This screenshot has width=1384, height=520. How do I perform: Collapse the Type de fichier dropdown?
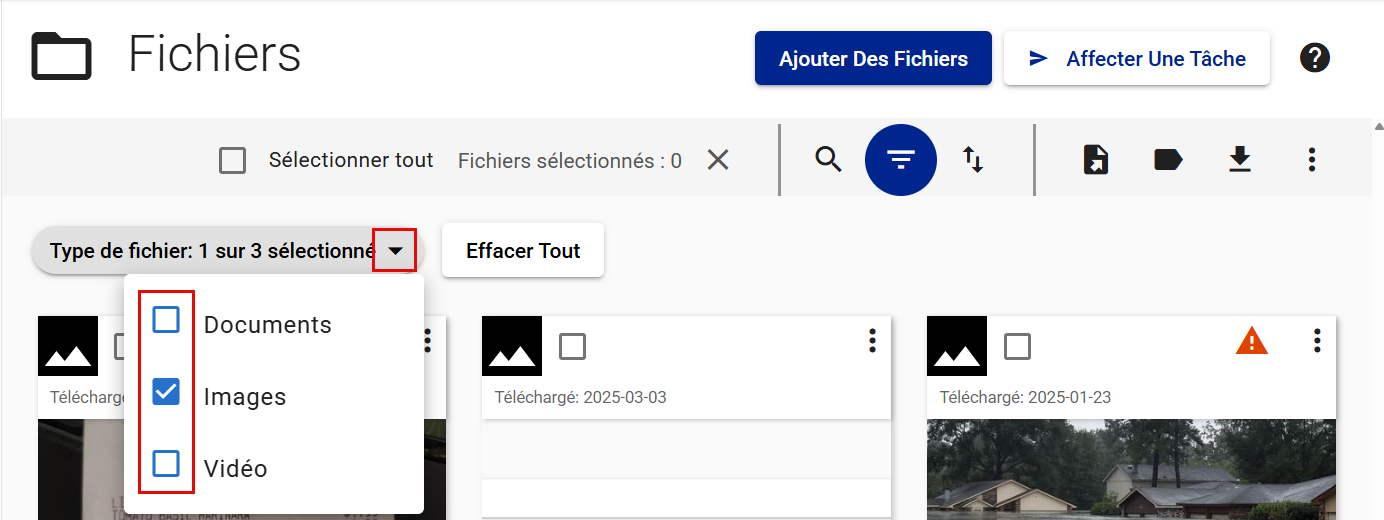click(395, 250)
